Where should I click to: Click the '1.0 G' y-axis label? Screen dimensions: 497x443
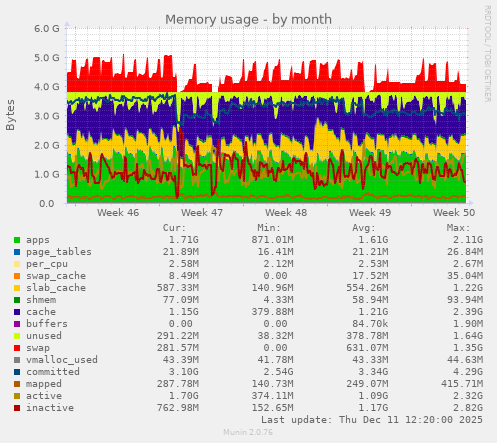tap(47, 174)
